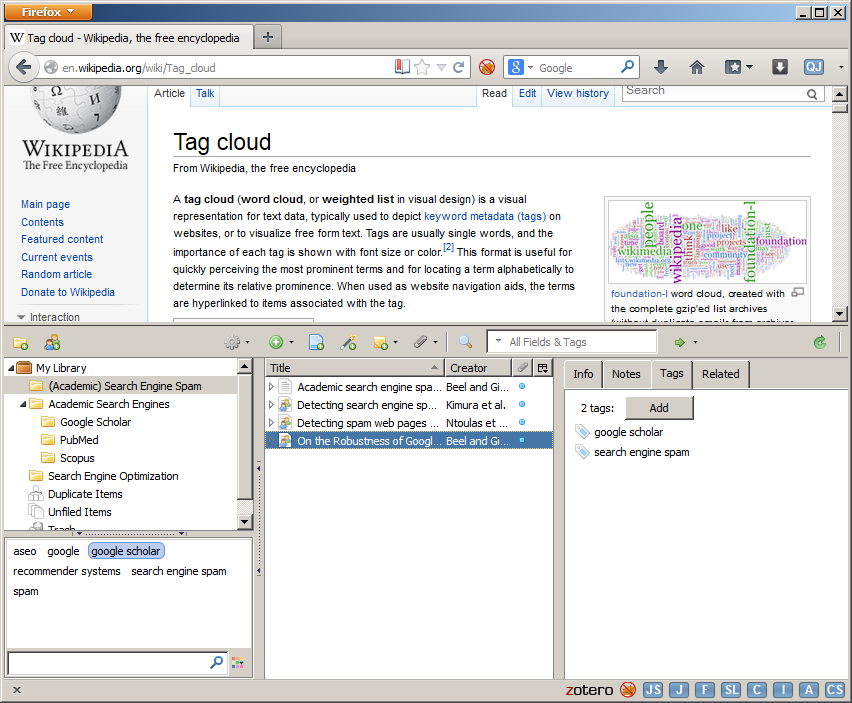852x703 pixels.
Task: Click red blocked icon beside search box
Action: pos(487,67)
